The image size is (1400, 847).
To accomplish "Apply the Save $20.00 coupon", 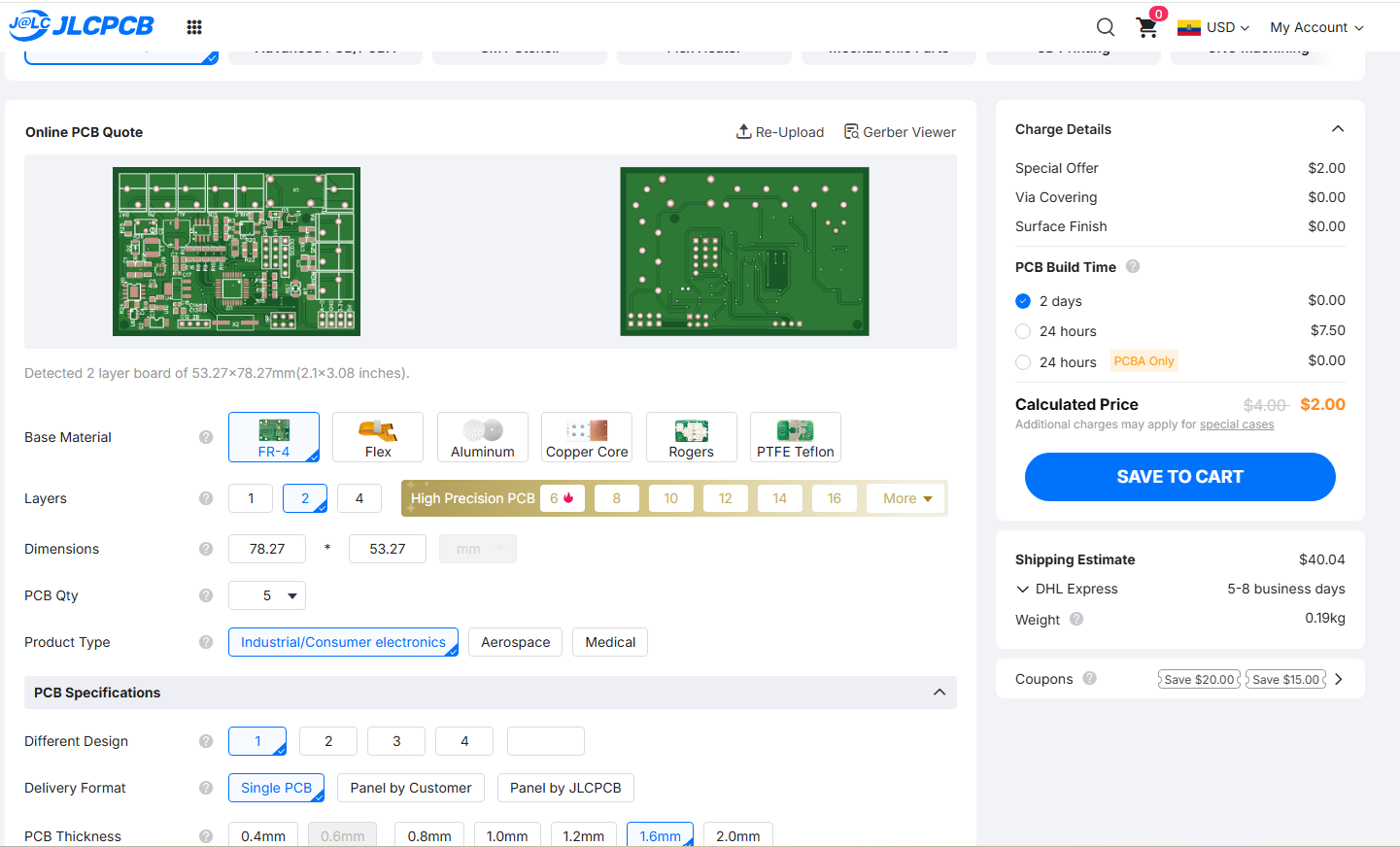I will [1199, 679].
